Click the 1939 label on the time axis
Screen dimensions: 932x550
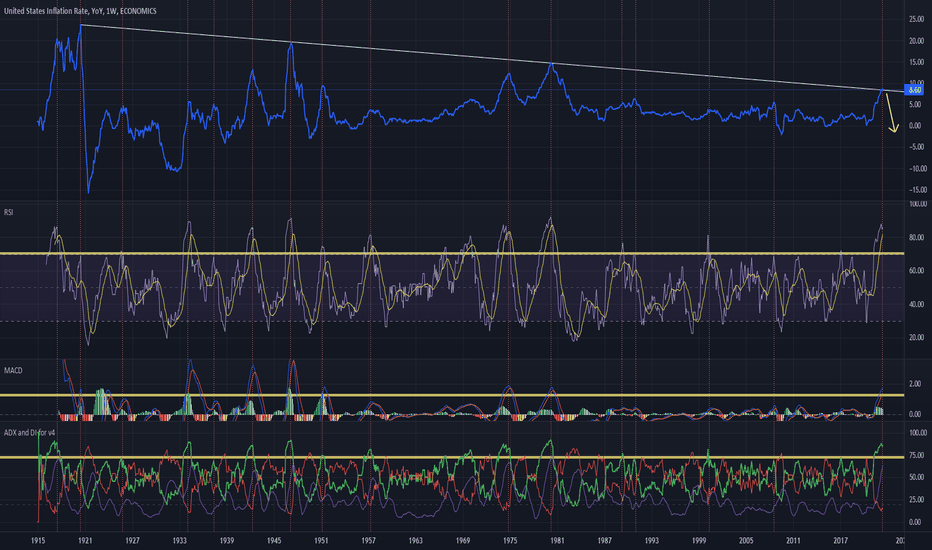226,540
